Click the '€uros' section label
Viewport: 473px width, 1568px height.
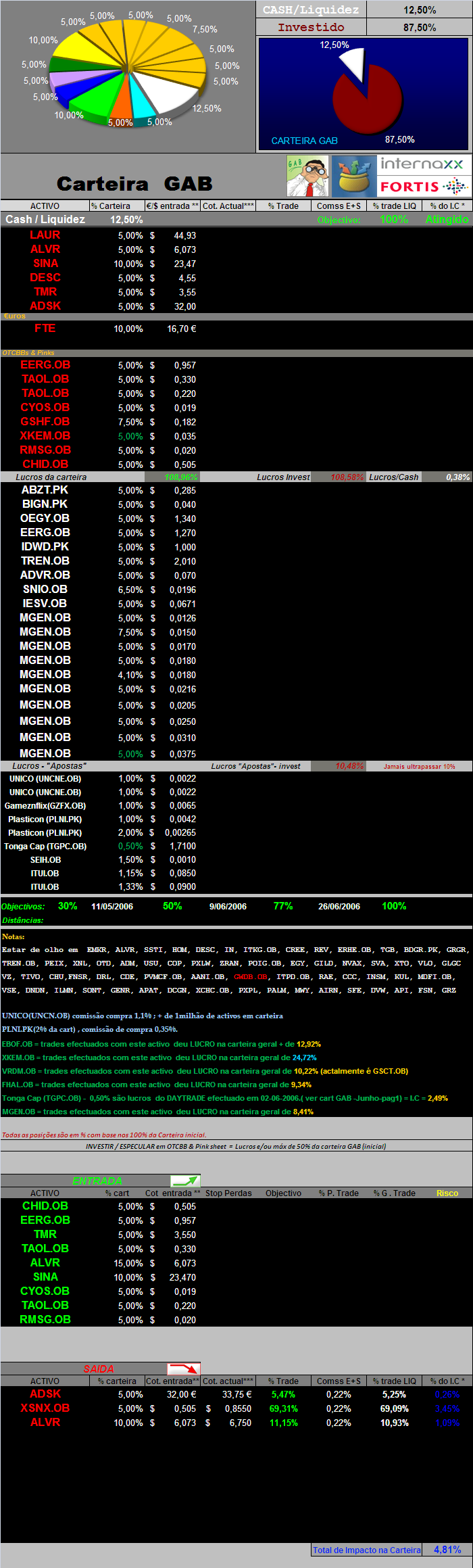tap(14, 316)
